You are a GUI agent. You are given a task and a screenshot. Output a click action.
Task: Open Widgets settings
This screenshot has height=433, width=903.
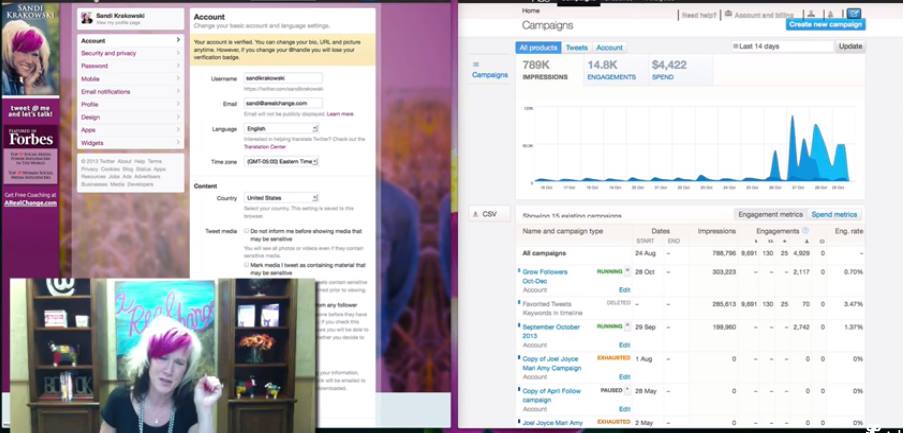tap(131, 143)
